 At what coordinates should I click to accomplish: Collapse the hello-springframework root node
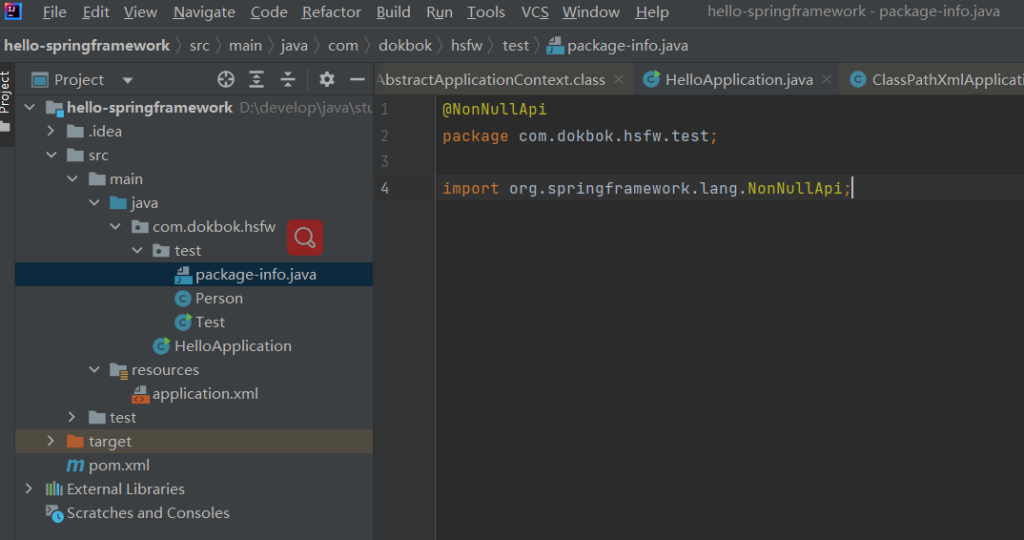[x=30, y=107]
